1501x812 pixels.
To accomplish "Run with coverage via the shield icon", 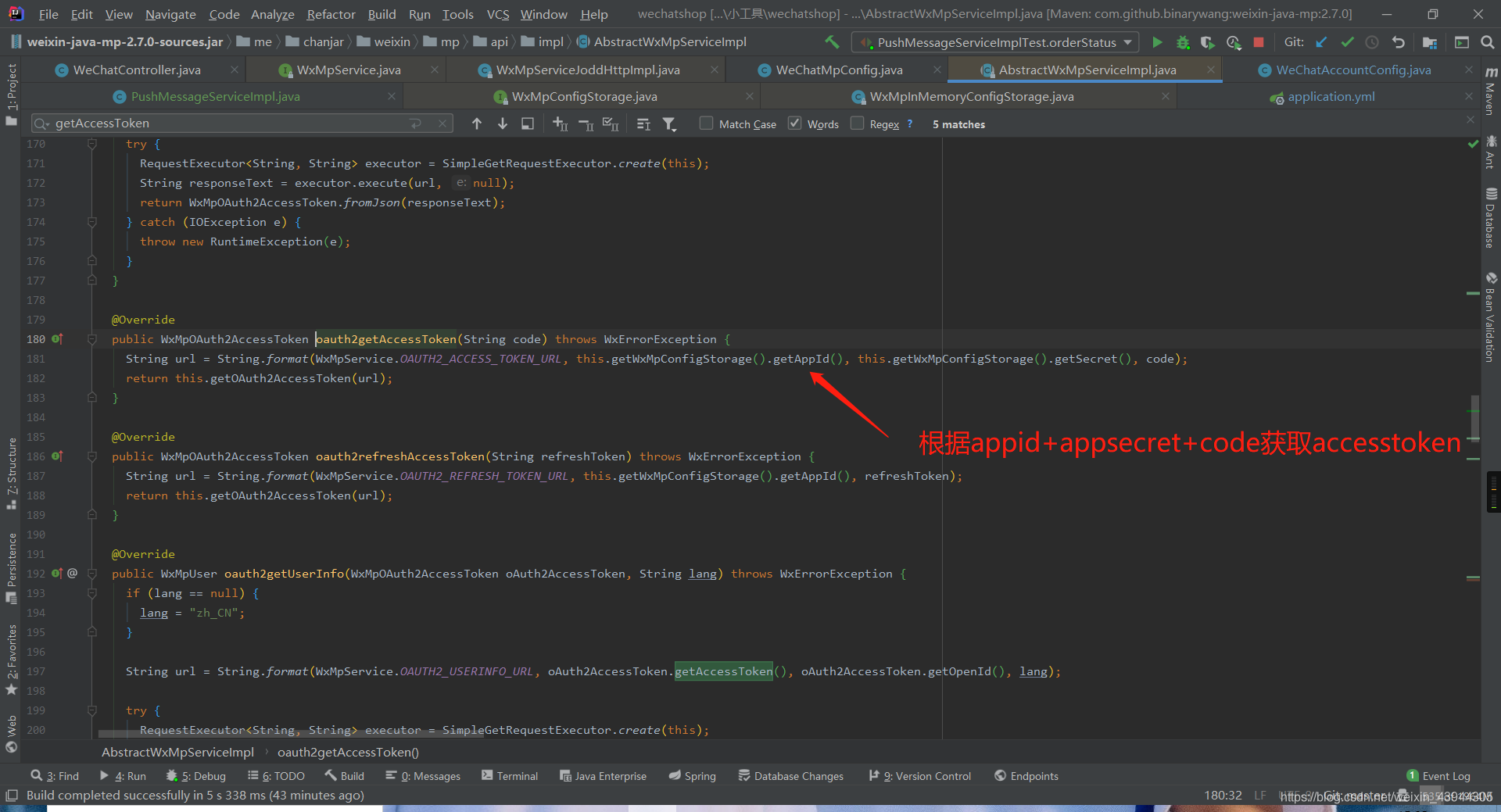I will point(1208,42).
